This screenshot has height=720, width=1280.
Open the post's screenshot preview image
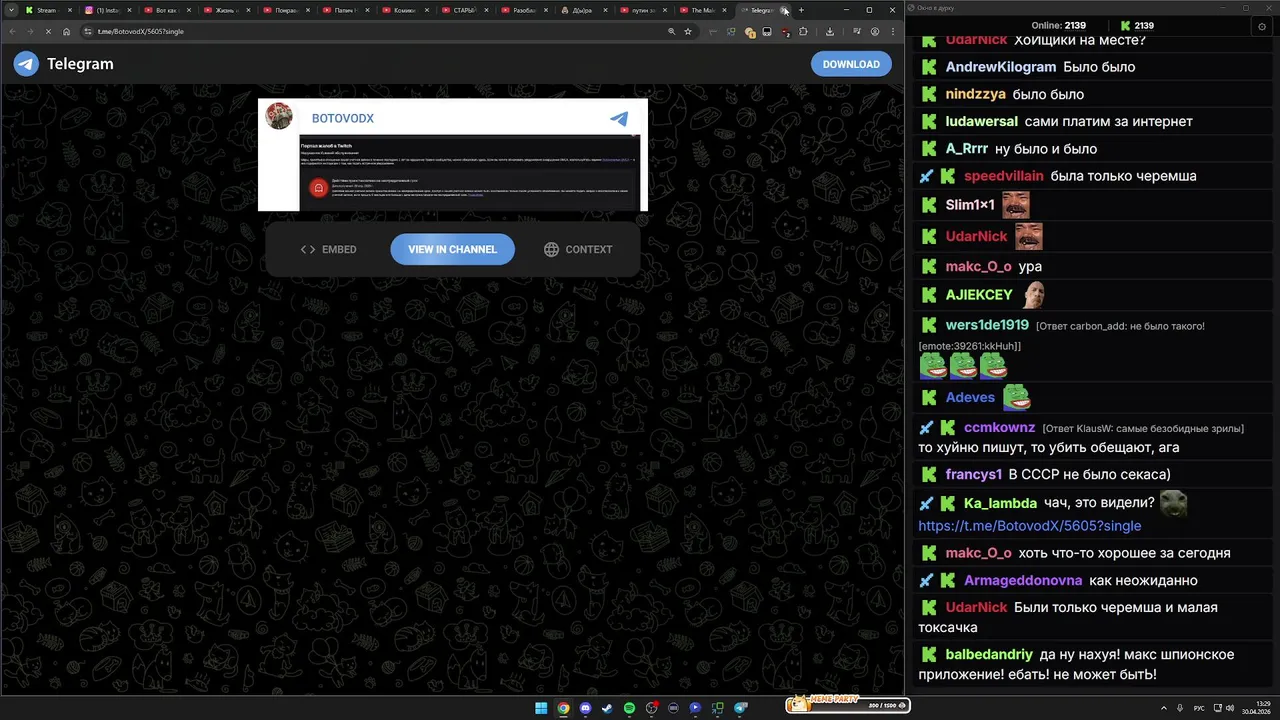(469, 172)
